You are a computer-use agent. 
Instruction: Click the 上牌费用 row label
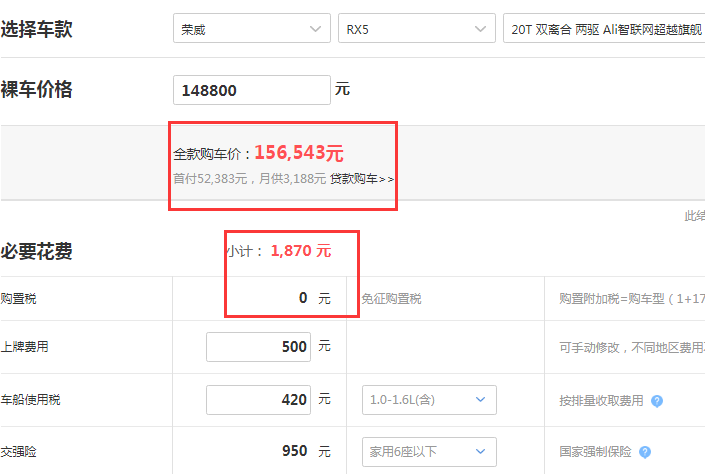25,347
